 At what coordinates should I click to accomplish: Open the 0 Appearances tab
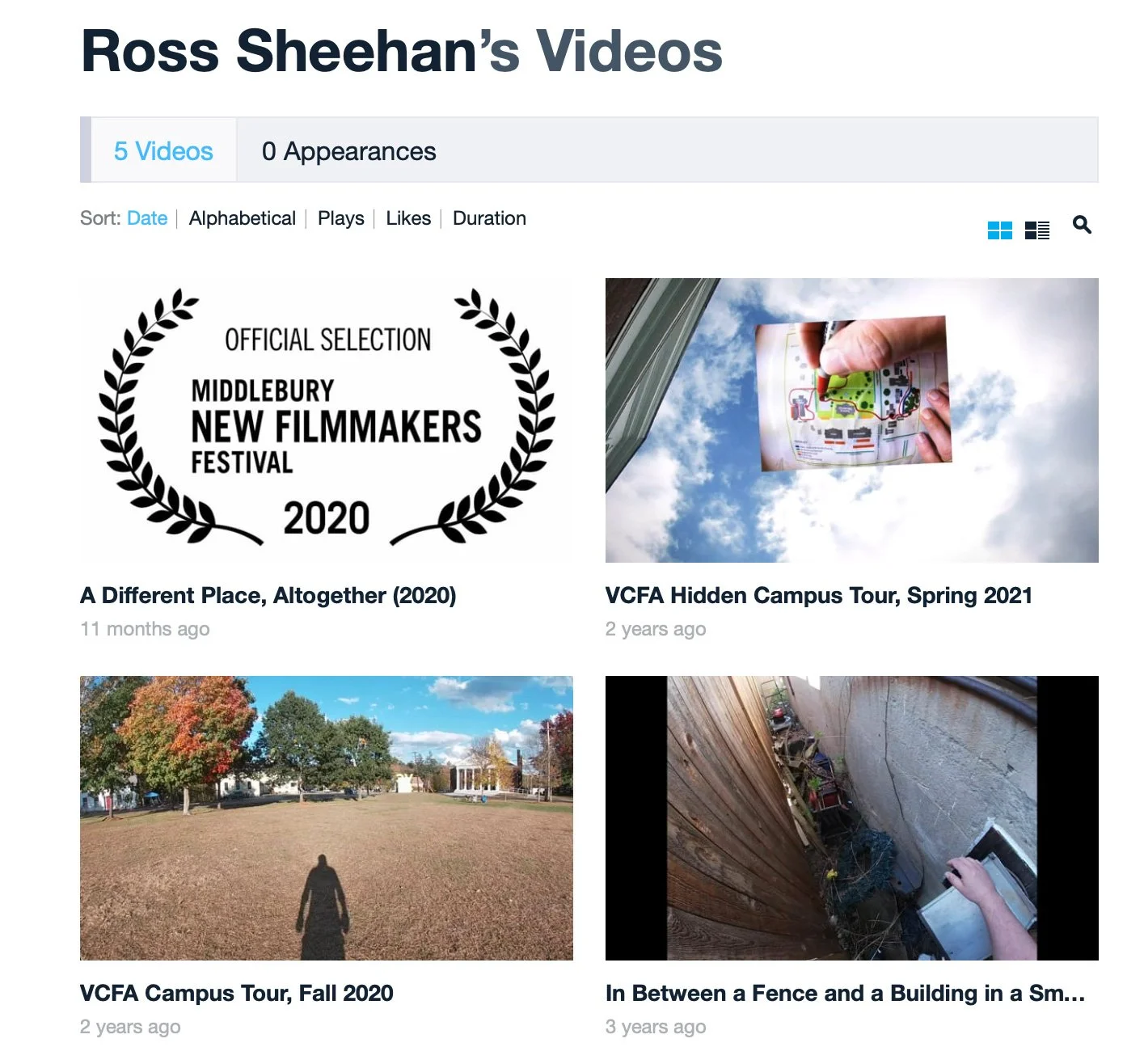pyautogui.click(x=348, y=151)
